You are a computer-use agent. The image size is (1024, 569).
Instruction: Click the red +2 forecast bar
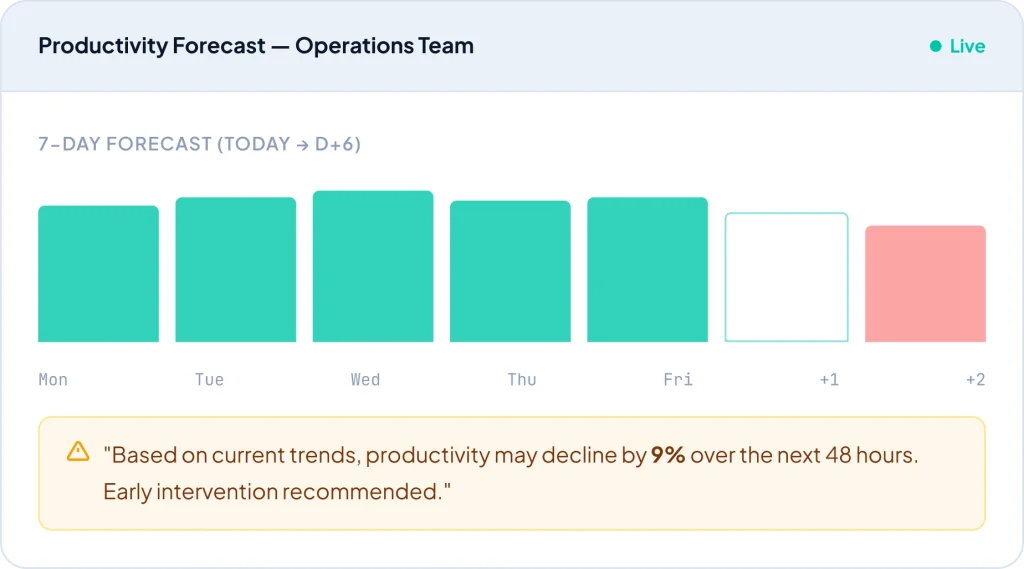pos(925,284)
